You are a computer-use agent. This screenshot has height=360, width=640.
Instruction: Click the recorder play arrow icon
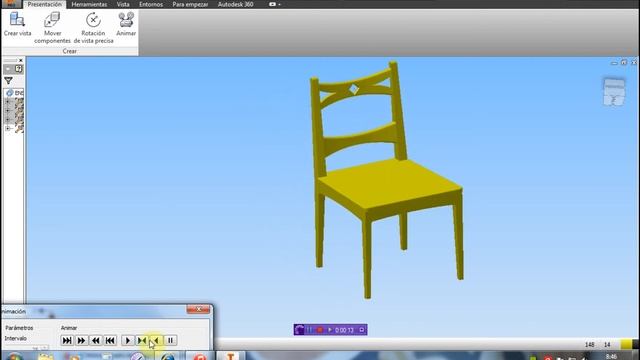click(x=330, y=330)
